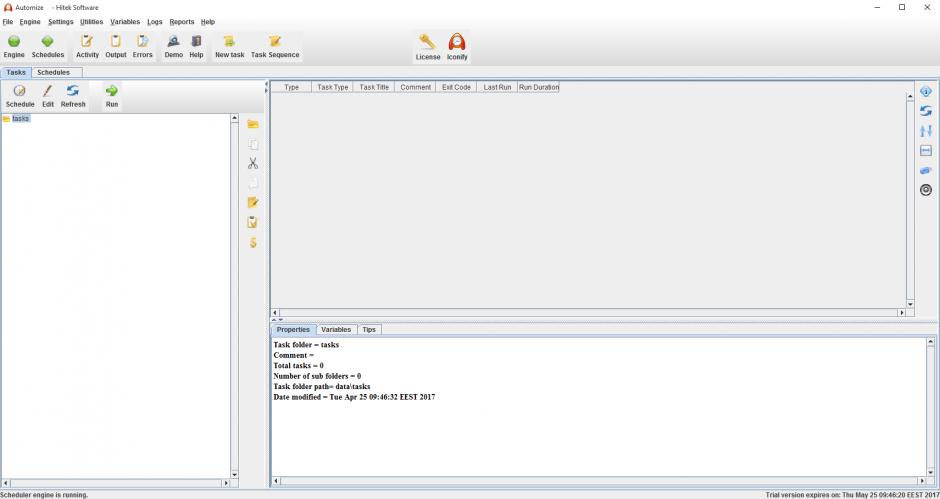Sort by the Task Type column header

pos(333,87)
